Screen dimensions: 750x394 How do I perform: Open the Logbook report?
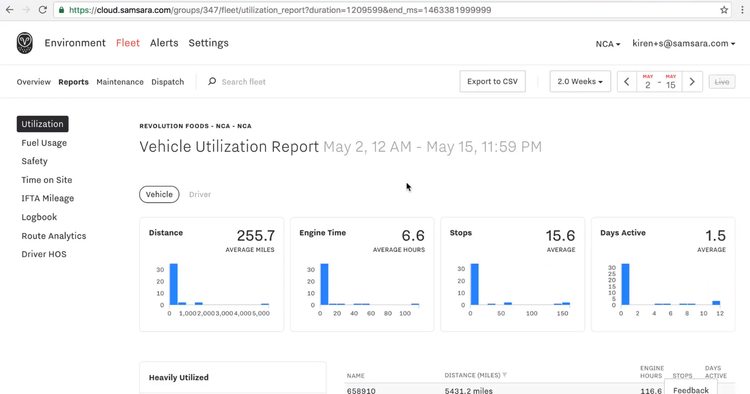39,217
